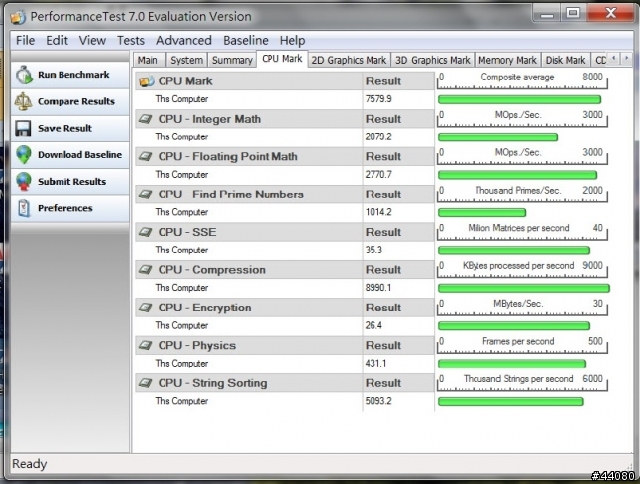
Task: Click the Compare Results button
Action: pyautogui.click(x=70, y=101)
